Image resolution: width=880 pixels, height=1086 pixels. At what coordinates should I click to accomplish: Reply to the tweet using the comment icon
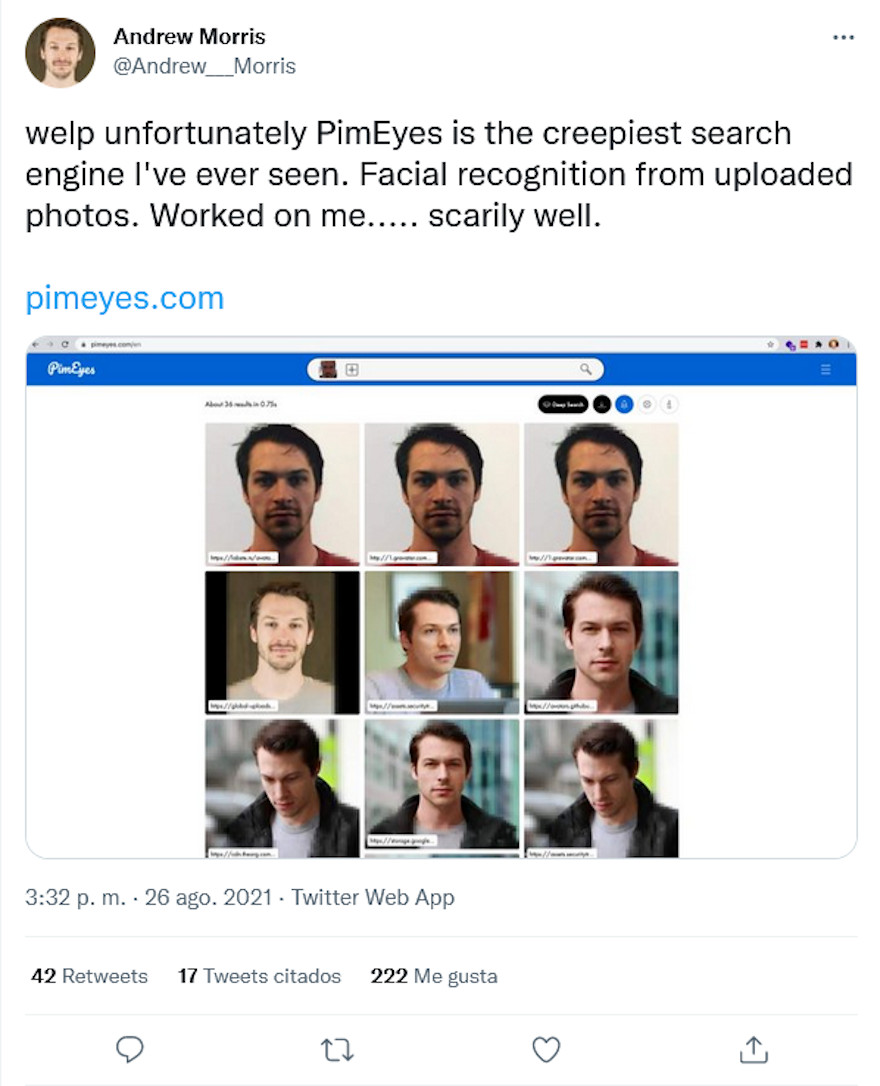pyautogui.click(x=131, y=1050)
